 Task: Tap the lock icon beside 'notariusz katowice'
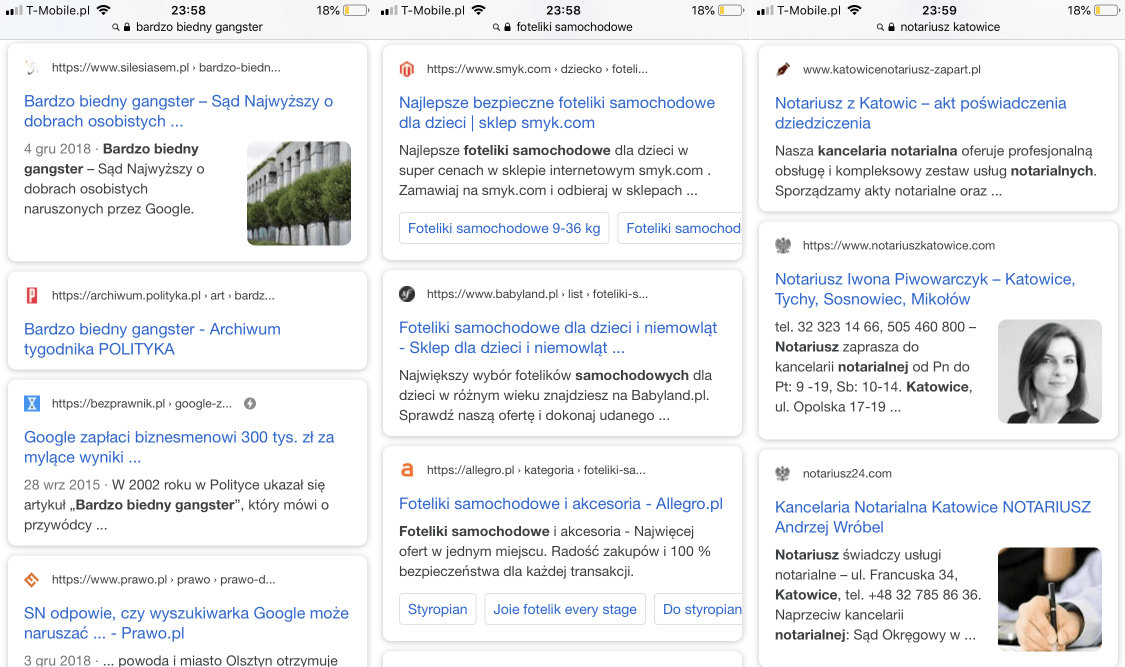(891, 27)
